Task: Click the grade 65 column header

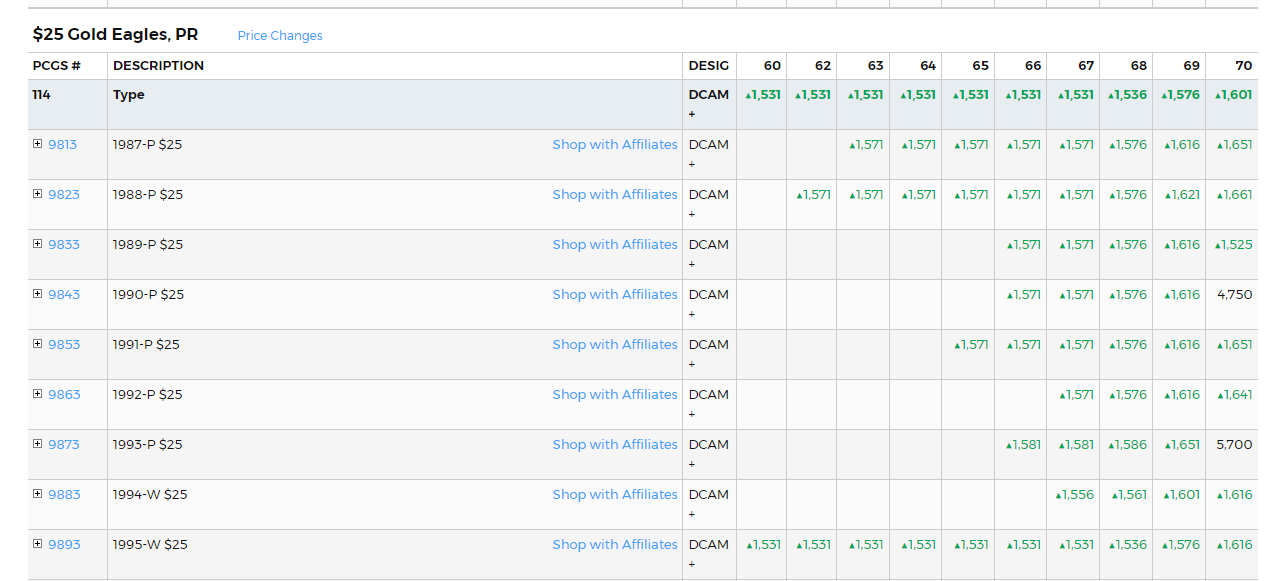Action: point(980,66)
